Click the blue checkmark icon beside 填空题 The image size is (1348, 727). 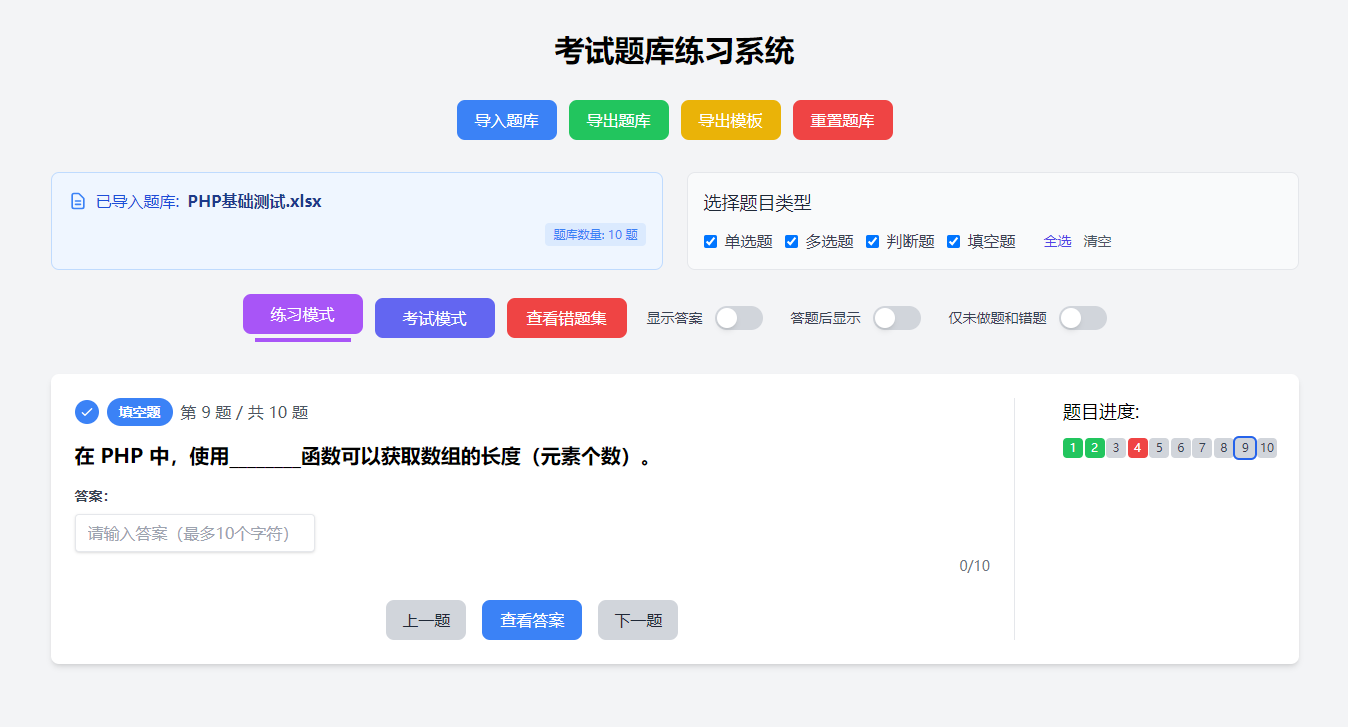tap(87, 412)
